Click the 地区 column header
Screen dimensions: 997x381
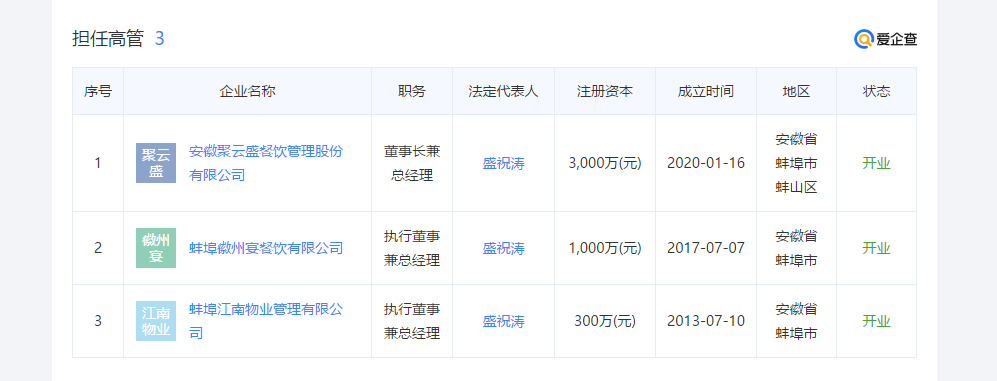796,91
